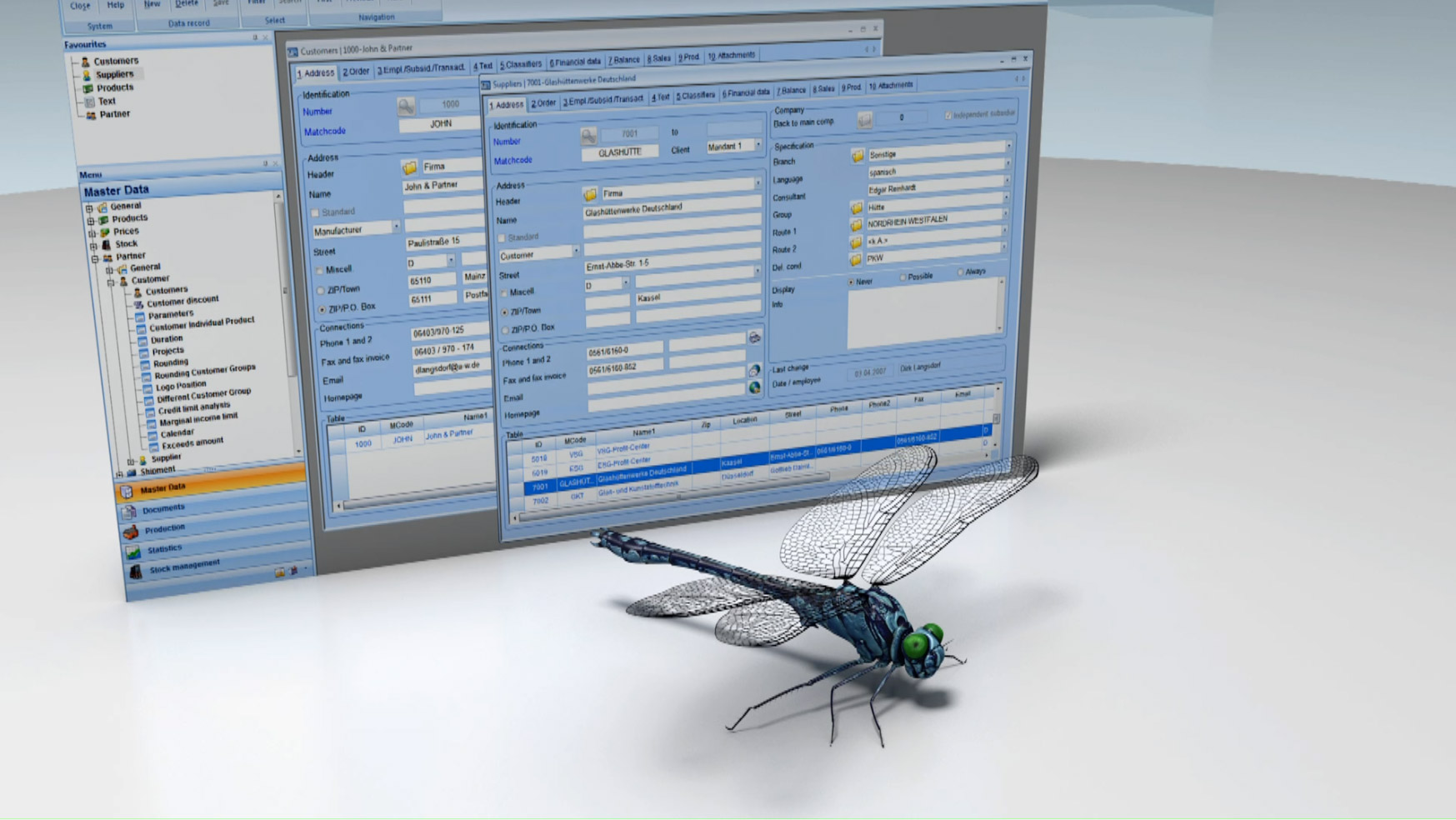Open the Documents module icon
Screen dimensions: 1456x820
click(129, 512)
